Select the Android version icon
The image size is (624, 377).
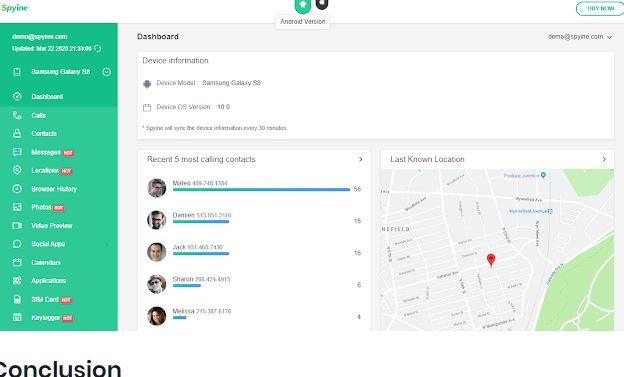pos(302,6)
